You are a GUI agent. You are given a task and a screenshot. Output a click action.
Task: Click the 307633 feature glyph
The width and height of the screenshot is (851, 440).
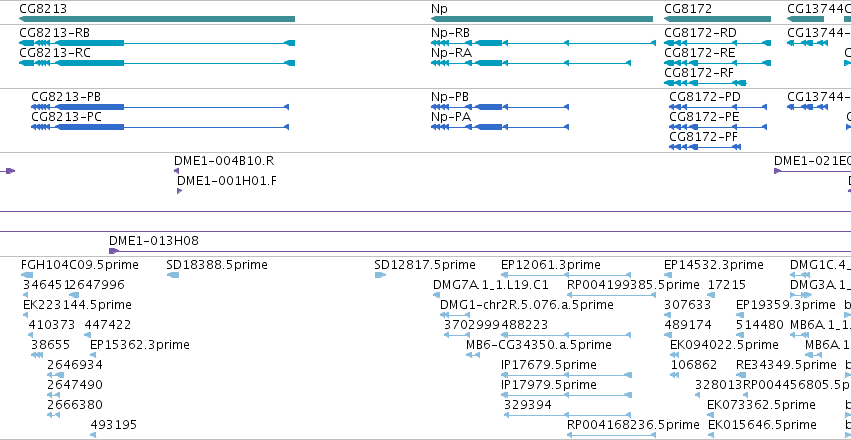pyautogui.click(x=668, y=315)
